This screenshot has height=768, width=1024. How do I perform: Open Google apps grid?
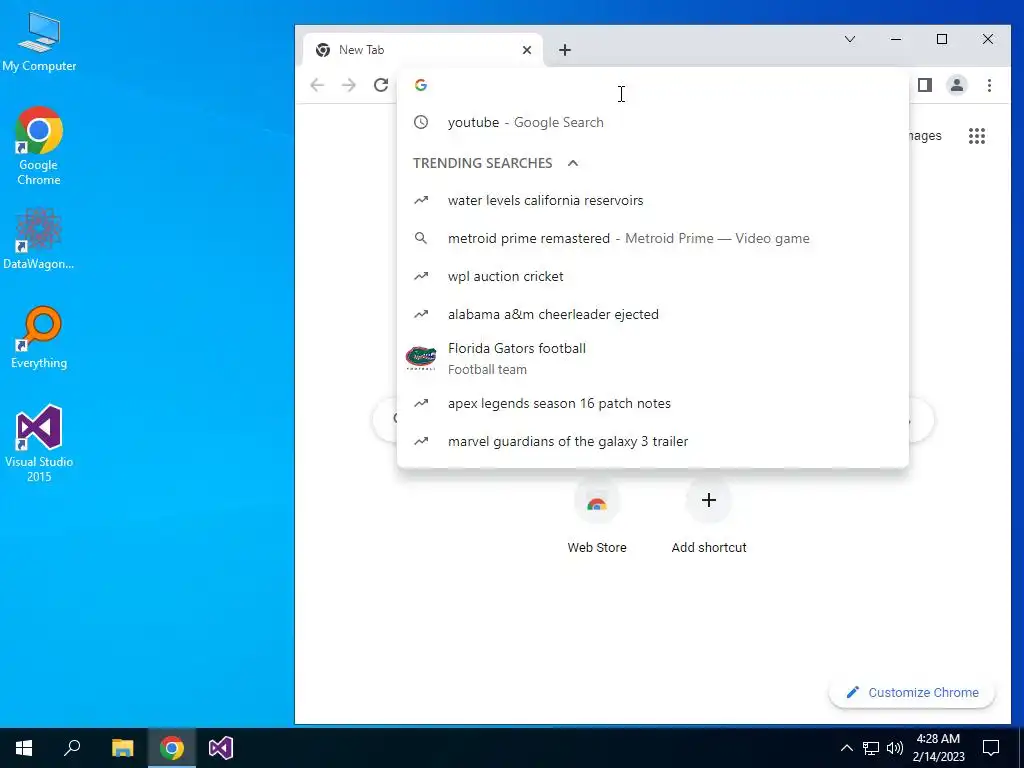[x=977, y=136]
